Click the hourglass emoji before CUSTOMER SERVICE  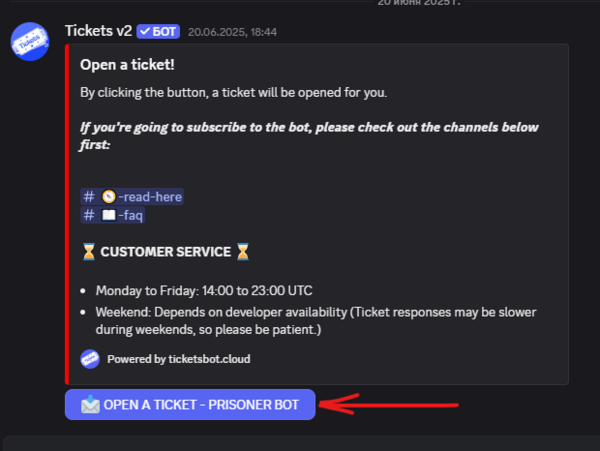pyautogui.click(x=88, y=252)
